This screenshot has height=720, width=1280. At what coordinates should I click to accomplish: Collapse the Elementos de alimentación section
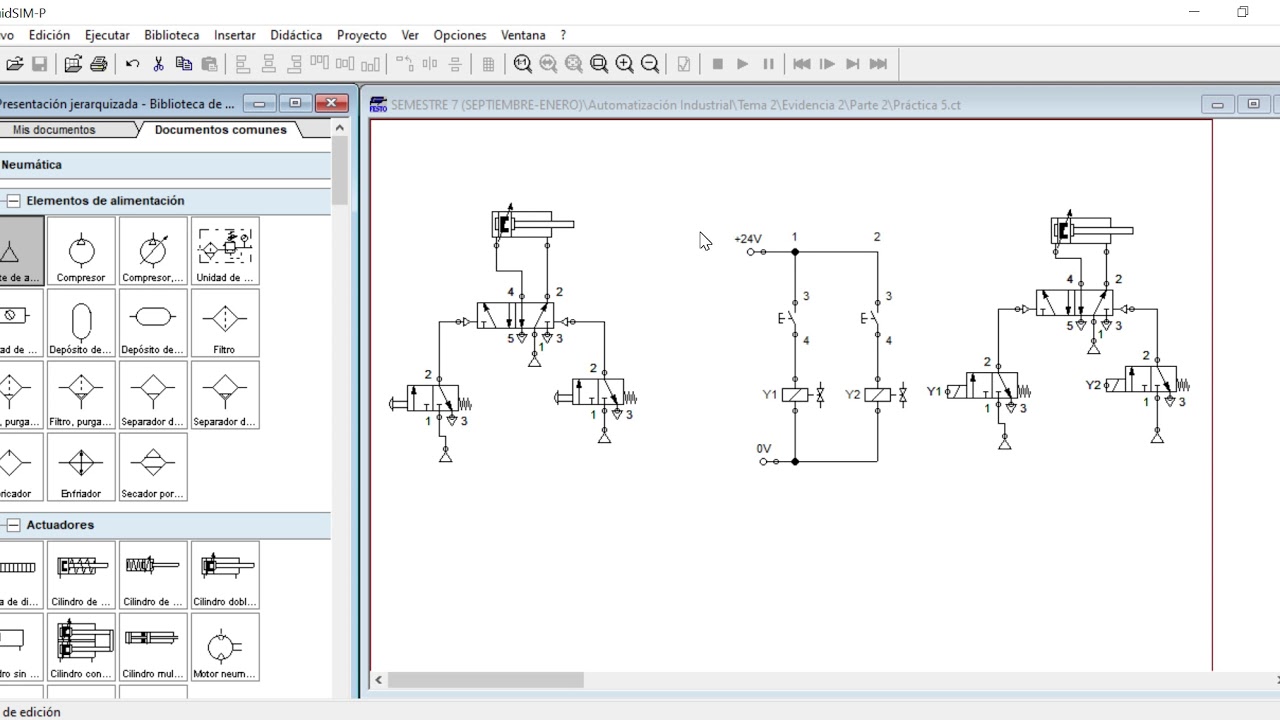(13, 201)
